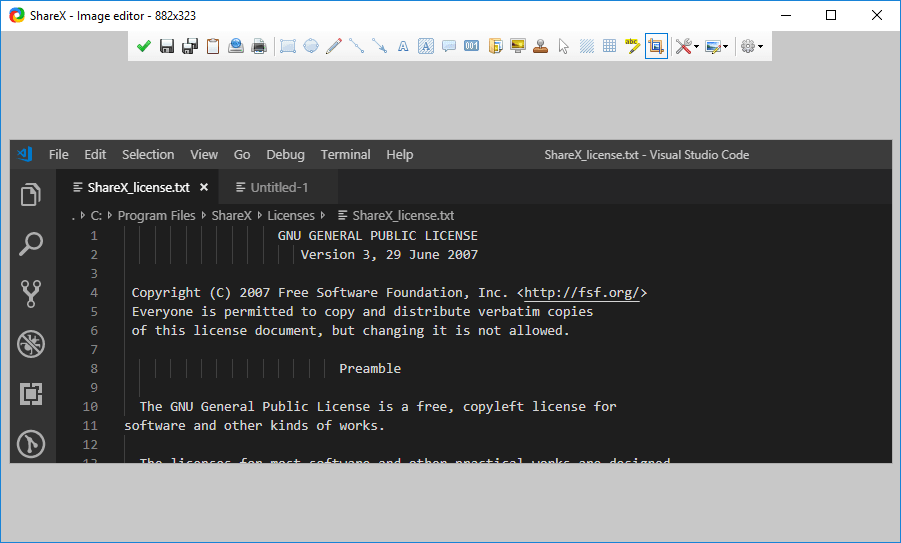Select the Line drawing tool
Screen dimensions: 901x543
coord(357,46)
